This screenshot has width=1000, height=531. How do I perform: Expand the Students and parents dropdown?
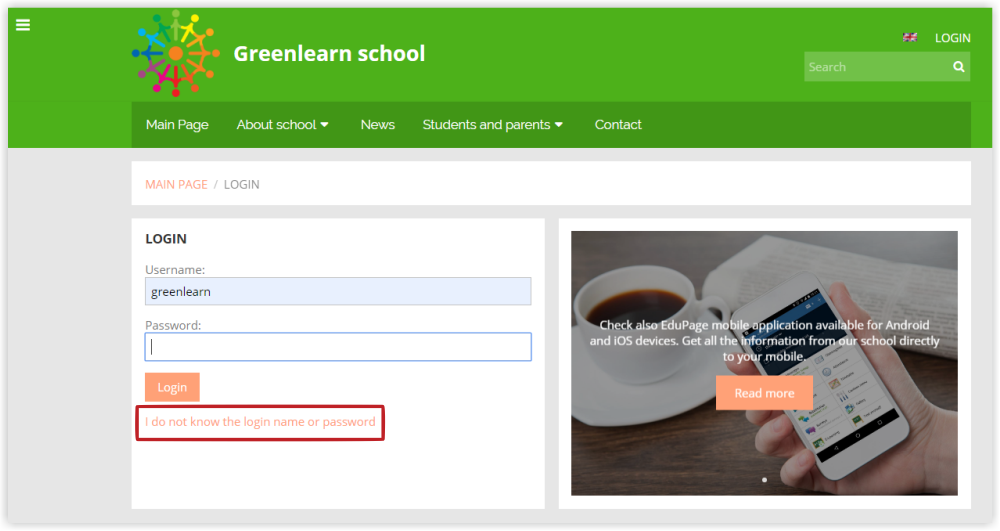(492, 125)
